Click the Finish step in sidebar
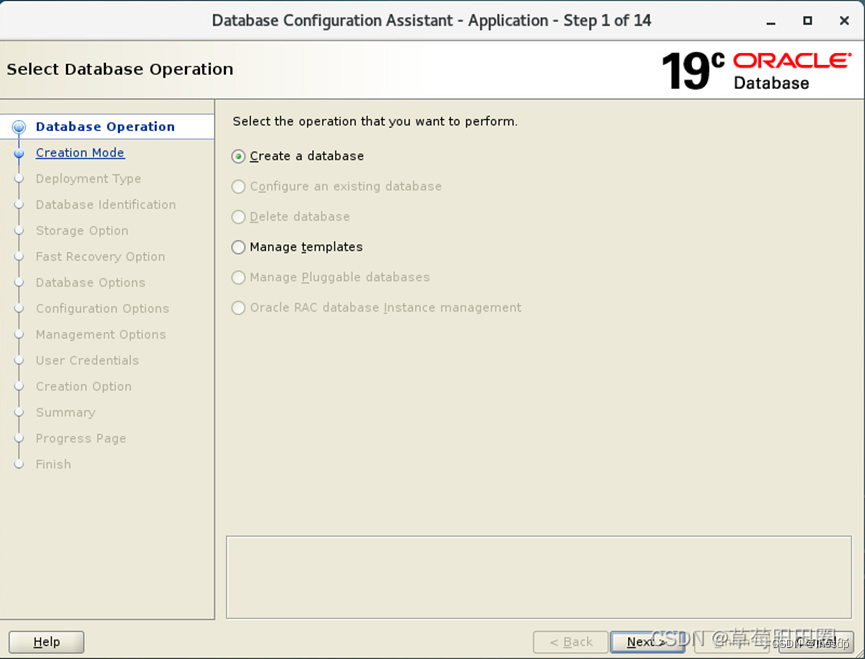The height and width of the screenshot is (659, 865). coord(54,464)
